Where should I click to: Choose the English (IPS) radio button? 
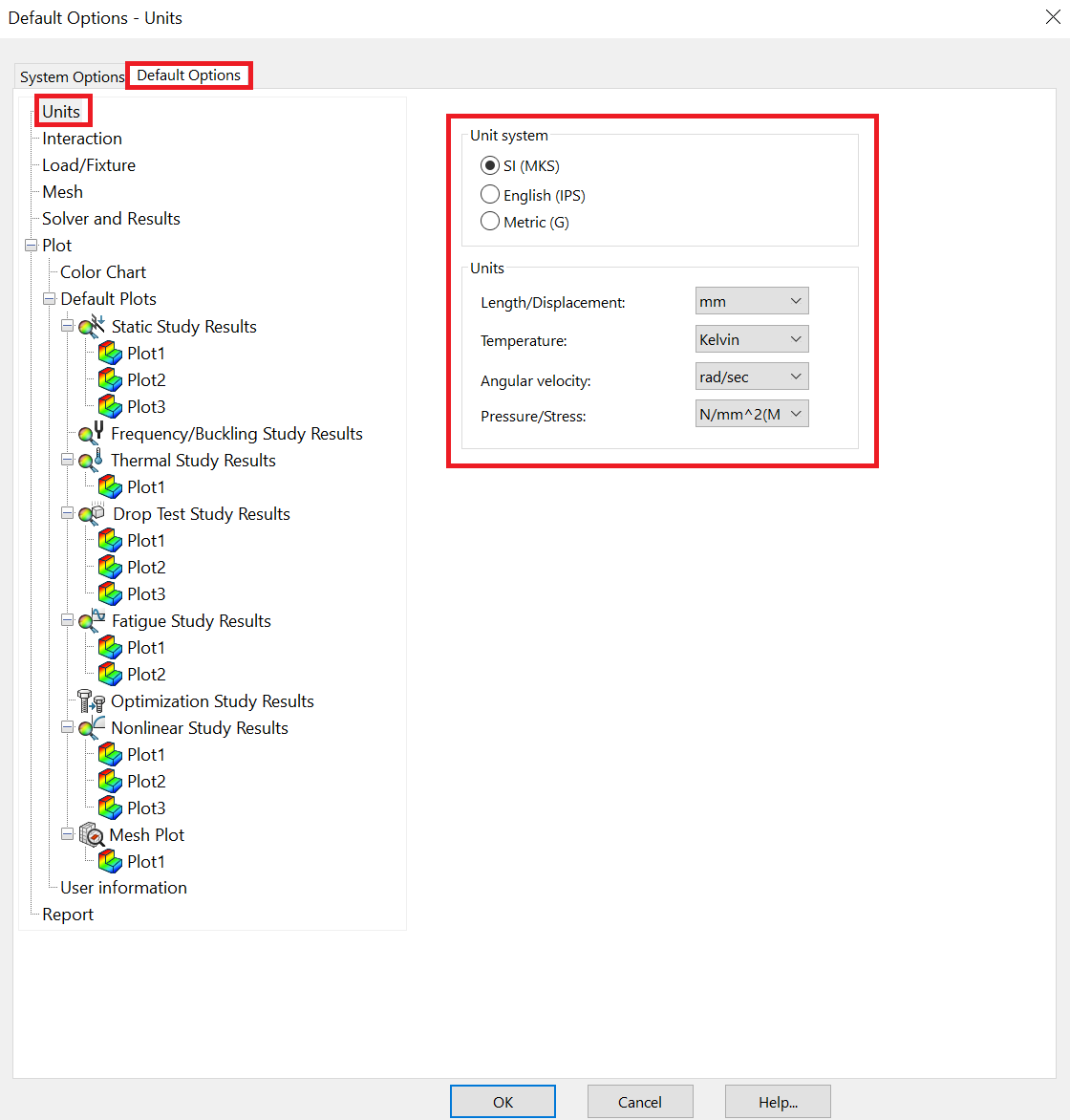(490, 195)
